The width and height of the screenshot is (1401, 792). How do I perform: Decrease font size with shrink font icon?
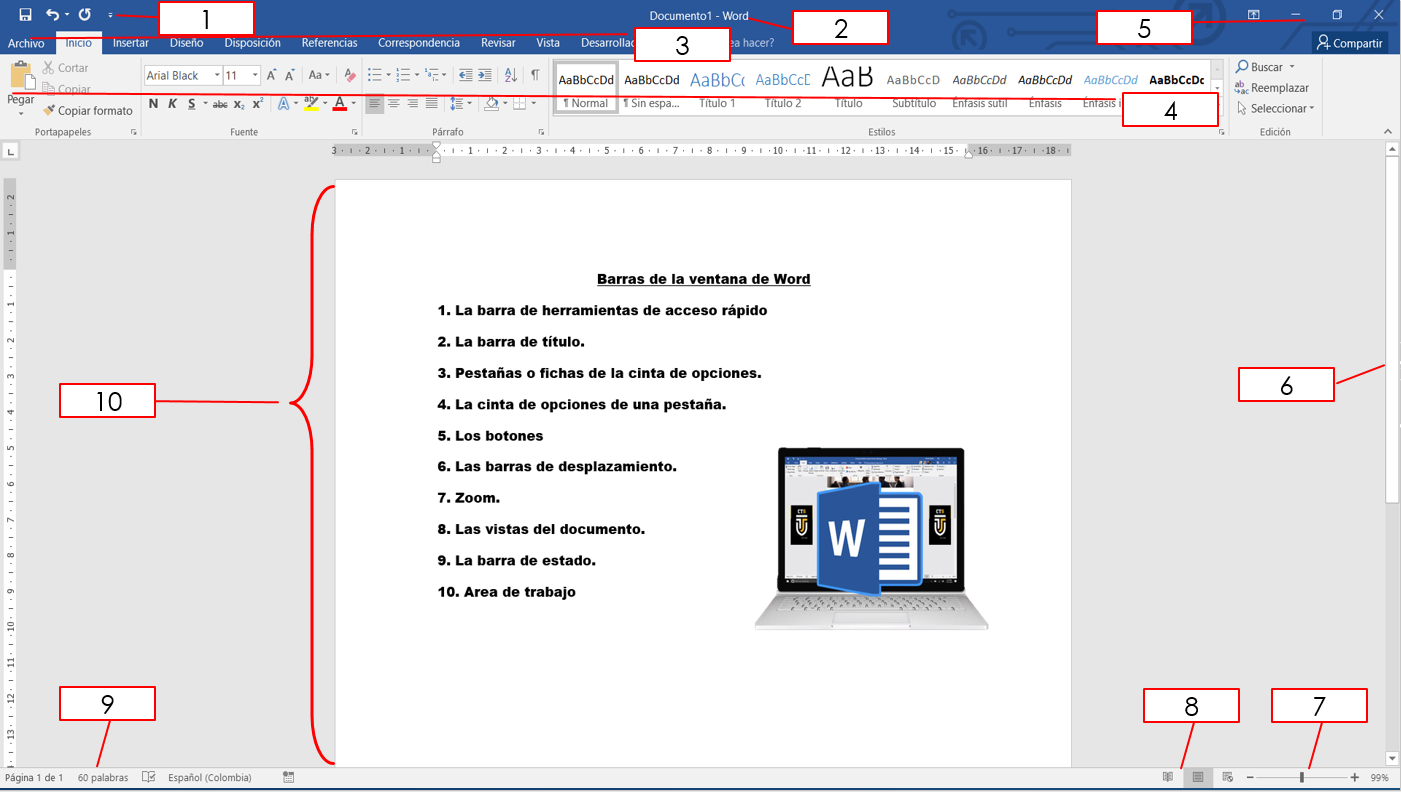(290, 75)
